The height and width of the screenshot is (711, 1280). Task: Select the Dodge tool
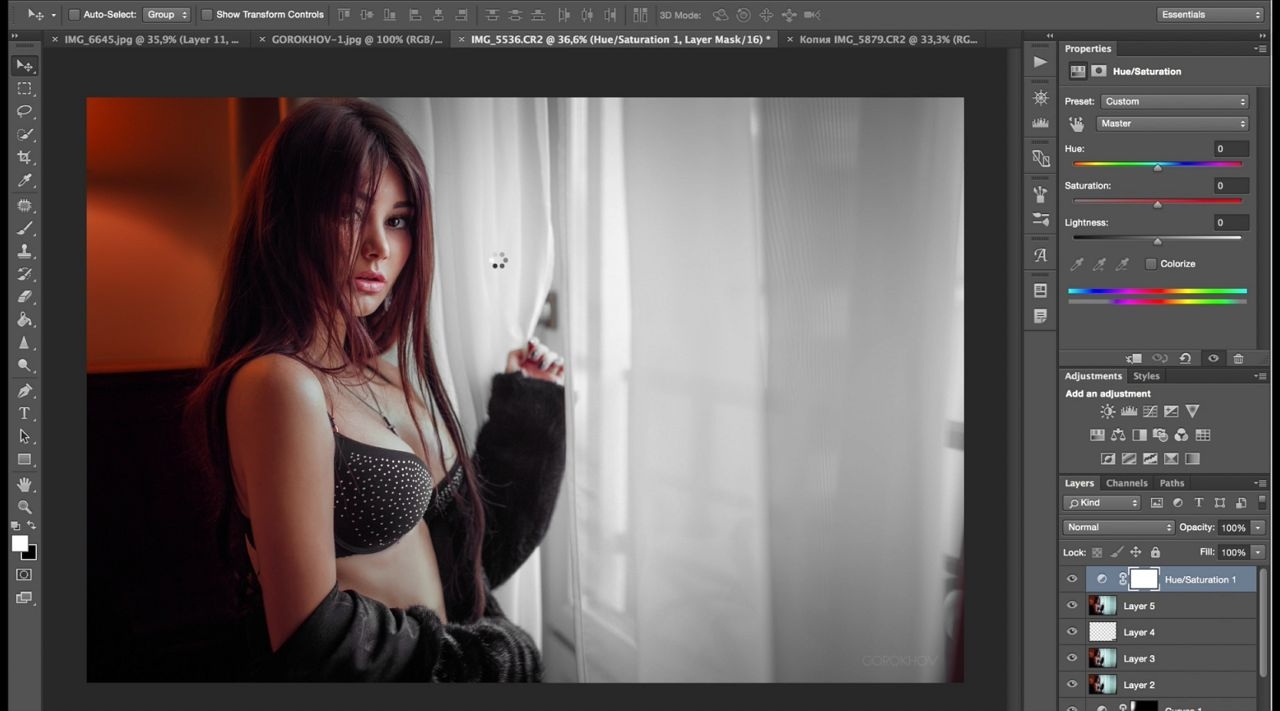(x=25, y=366)
